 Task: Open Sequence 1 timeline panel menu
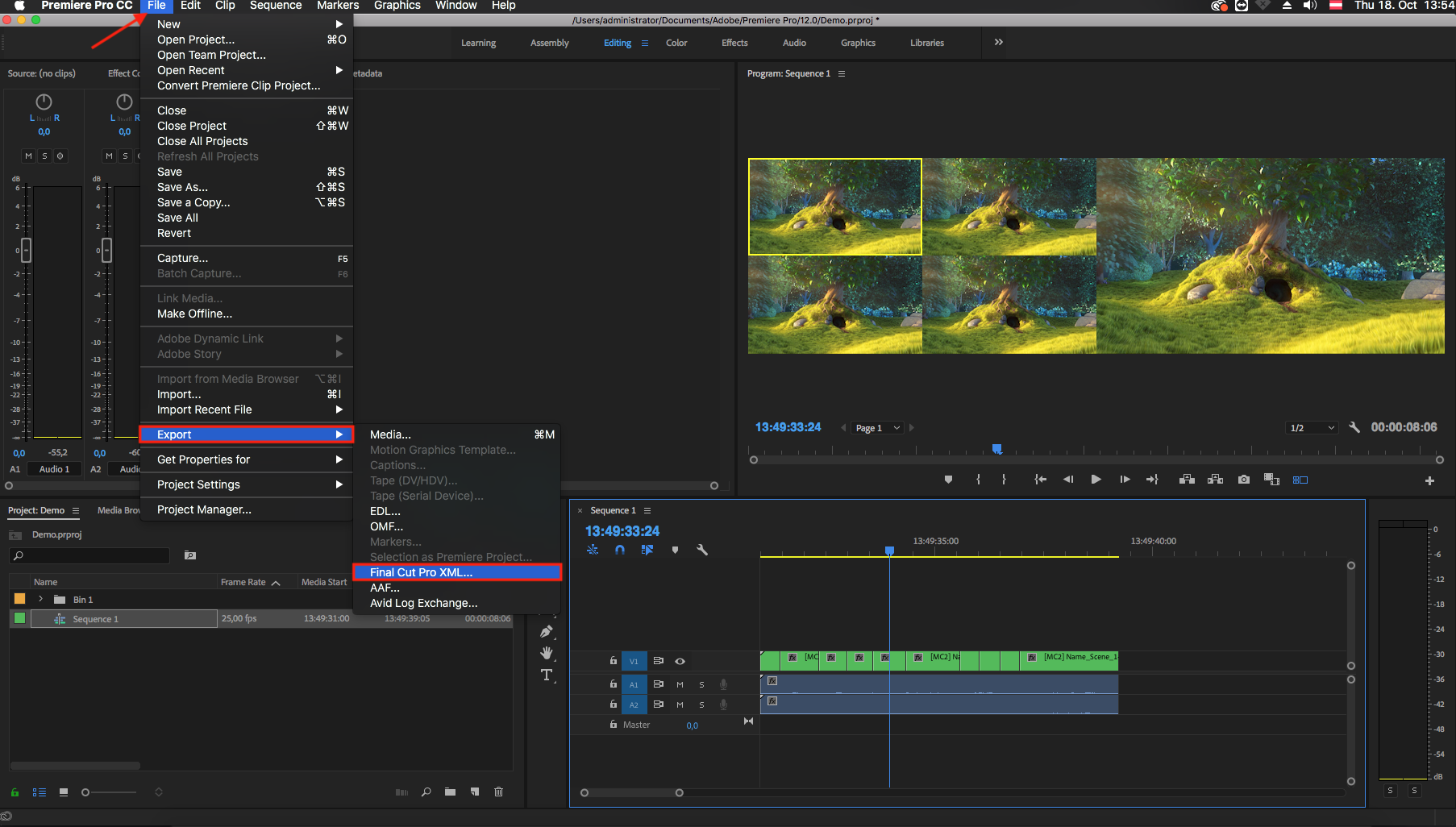pyautogui.click(x=647, y=510)
